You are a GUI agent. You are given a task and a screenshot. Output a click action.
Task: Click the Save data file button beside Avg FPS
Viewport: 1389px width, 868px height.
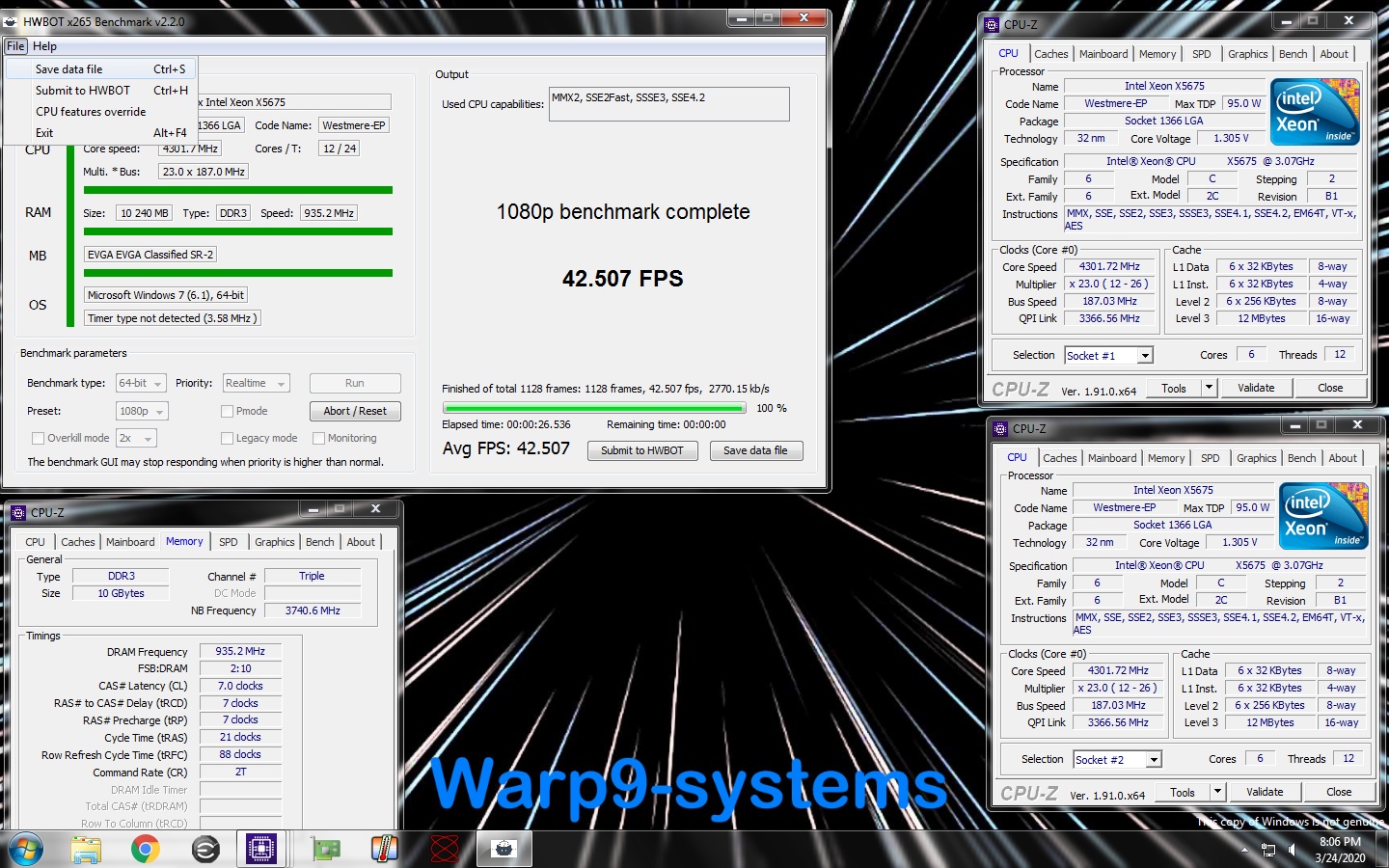(x=755, y=450)
